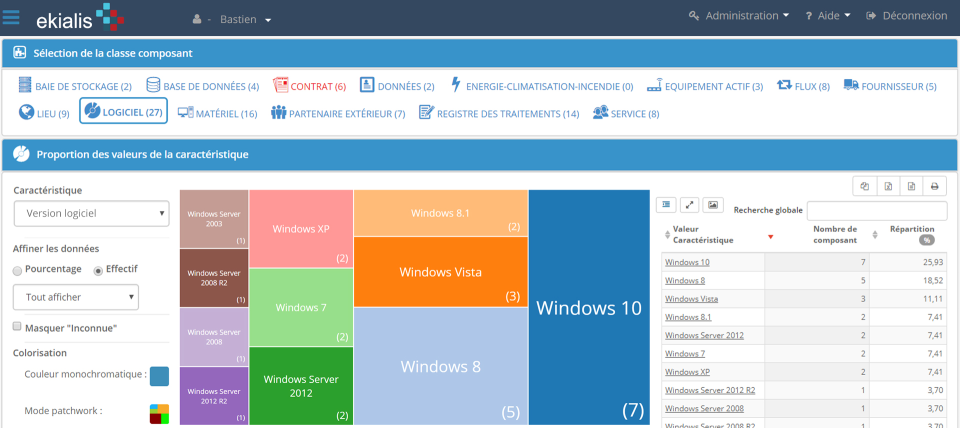Select Energie-Climatisation-Incendie class

click(x=541, y=86)
